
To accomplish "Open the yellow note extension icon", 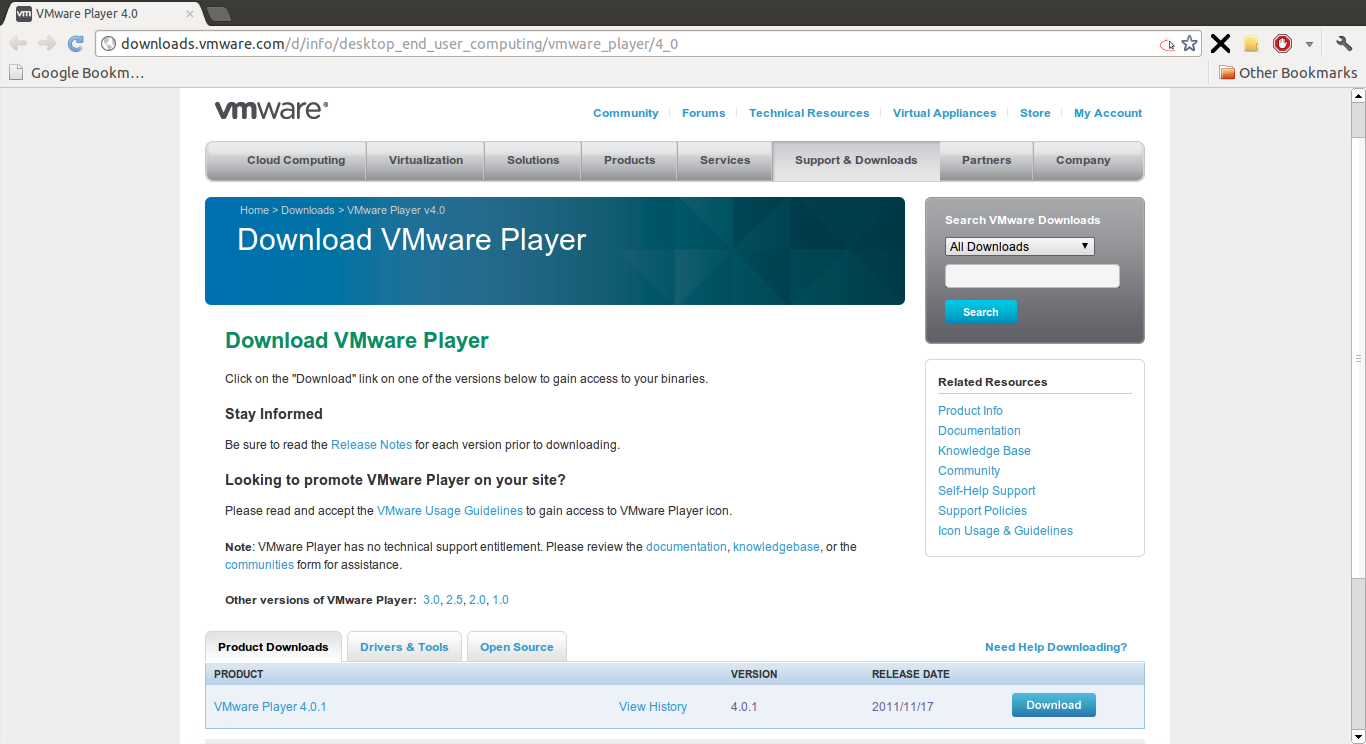I will 1251,44.
